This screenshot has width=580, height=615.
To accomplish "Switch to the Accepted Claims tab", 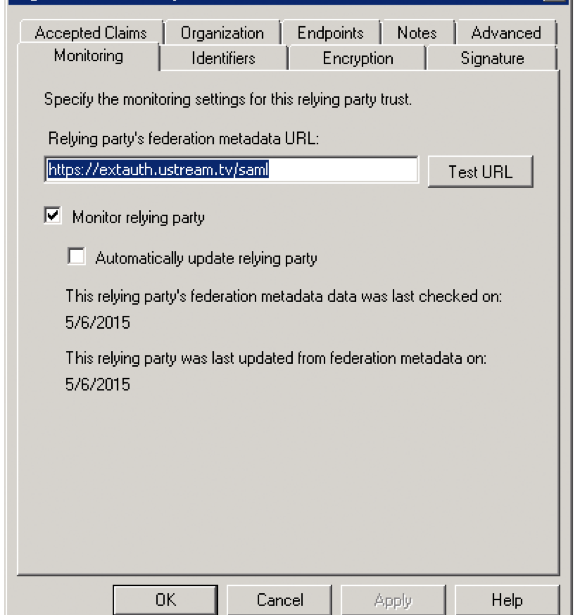I will tap(91, 33).
